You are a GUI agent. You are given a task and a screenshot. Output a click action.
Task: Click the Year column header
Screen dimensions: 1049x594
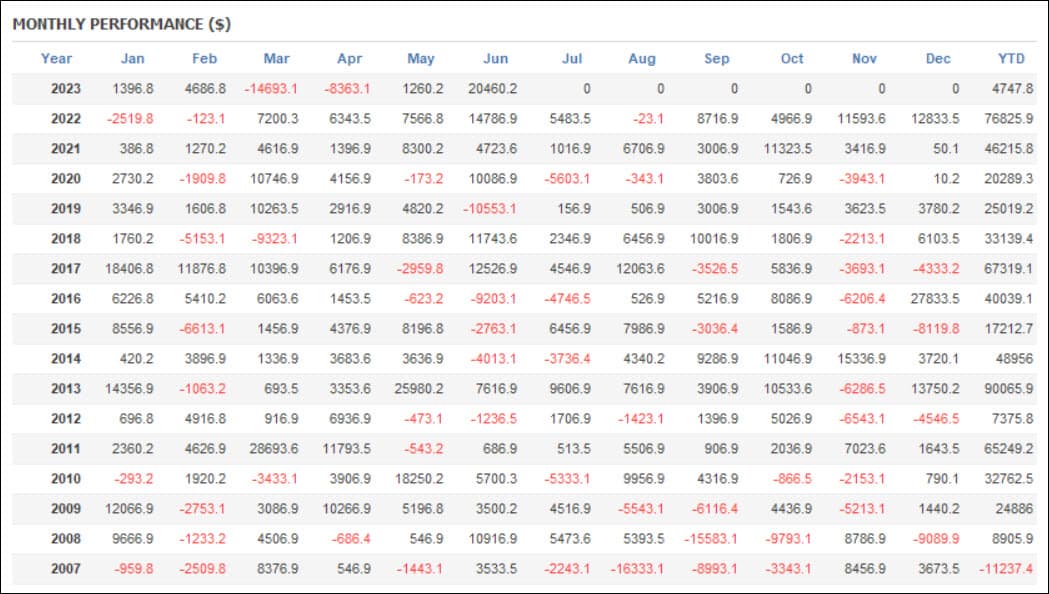(56, 59)
